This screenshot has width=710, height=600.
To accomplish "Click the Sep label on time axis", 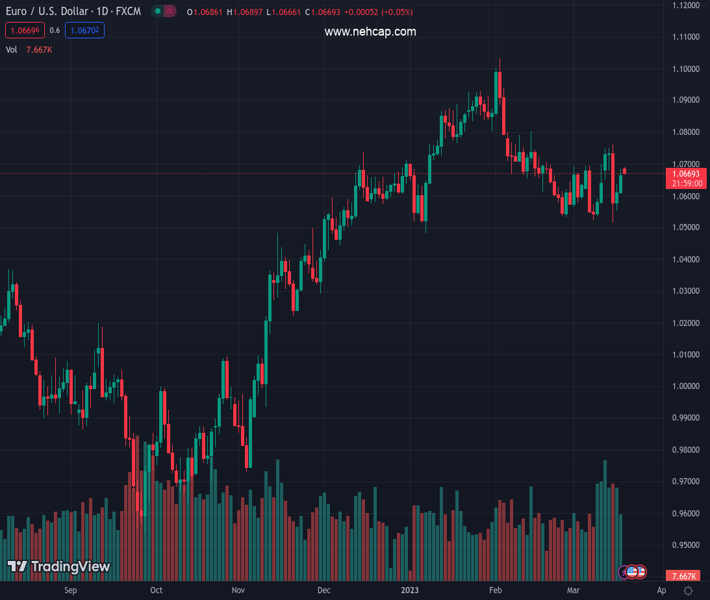I will (70, 591).
